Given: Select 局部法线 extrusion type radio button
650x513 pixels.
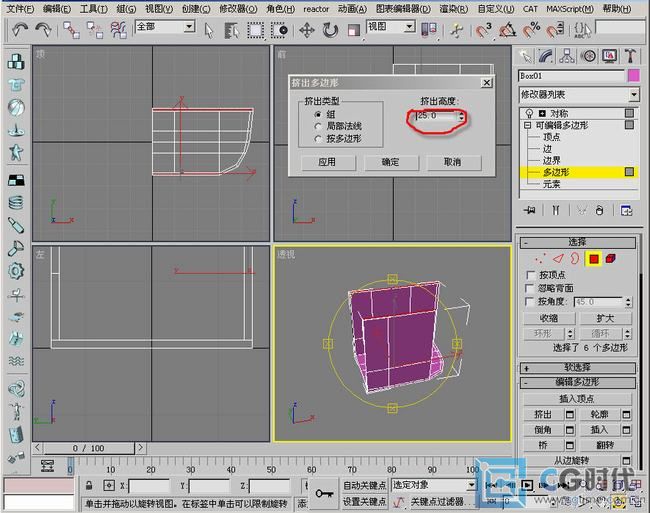Looking at the screenshot, I should pyautogui.click(x=318, y=126).
